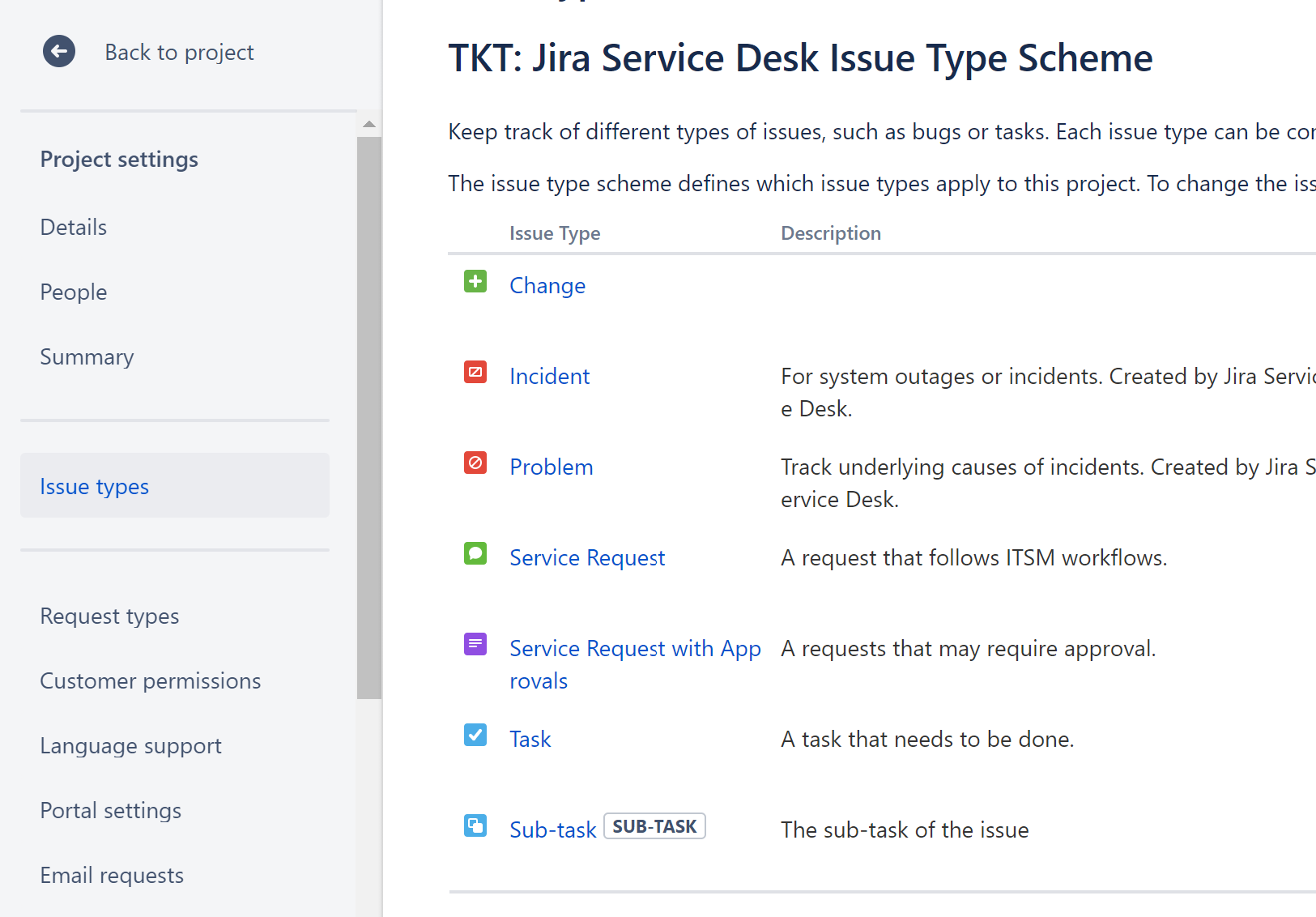Viewport: 1316px width, 917px height.
Task: Open the Service Request issue type link
Action: (x=587, y=558)
